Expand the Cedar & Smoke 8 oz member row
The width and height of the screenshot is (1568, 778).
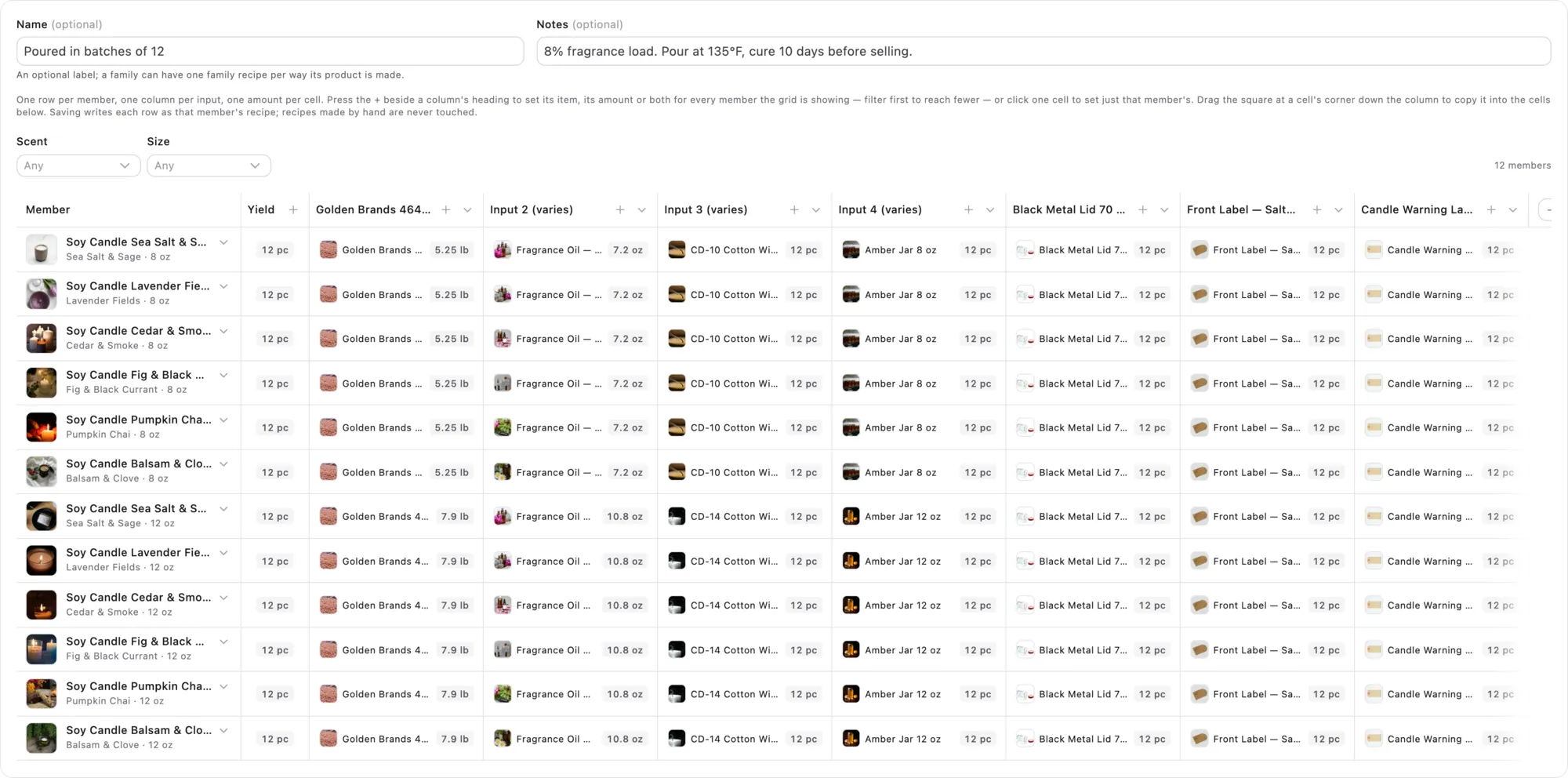(x=224, y=331)
